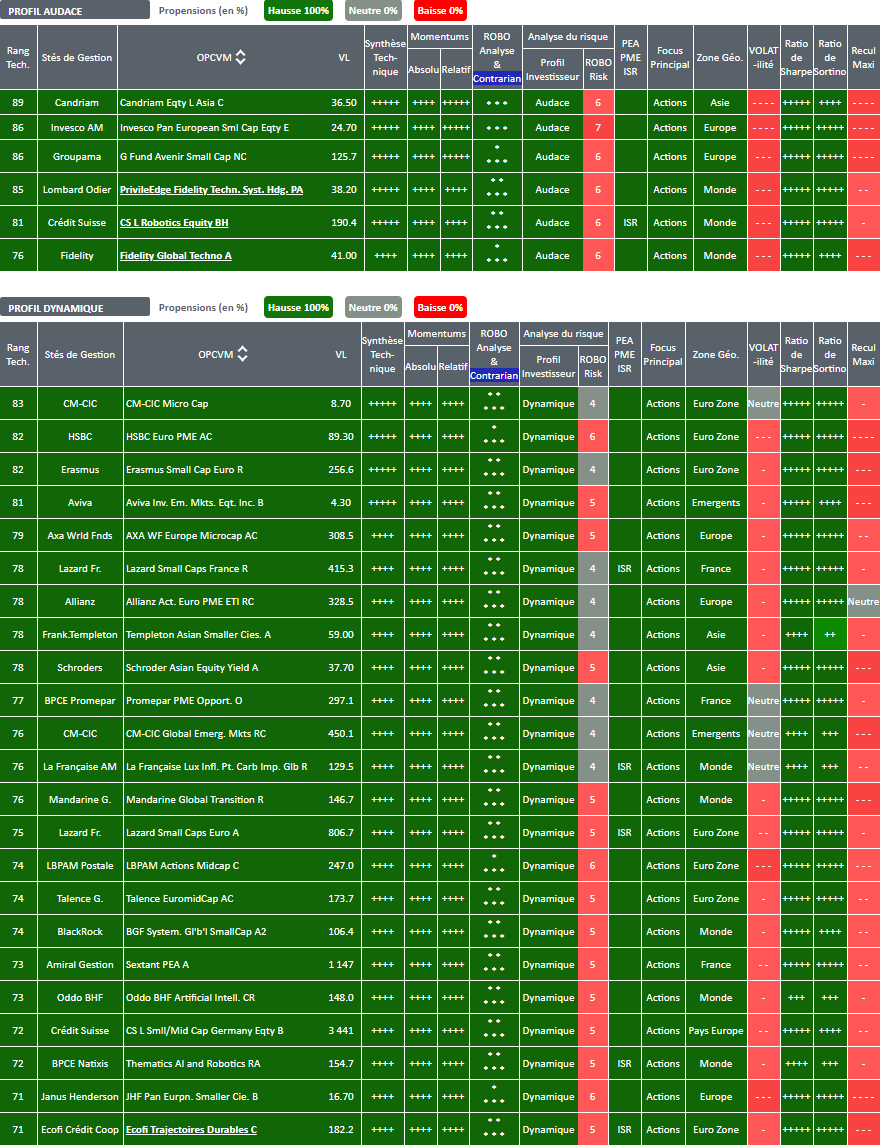The width and height of the screenshot is (880, 1147).
Task: Click Ecofi Crédit Coop management company cell
Action: tap(80, 1129)
